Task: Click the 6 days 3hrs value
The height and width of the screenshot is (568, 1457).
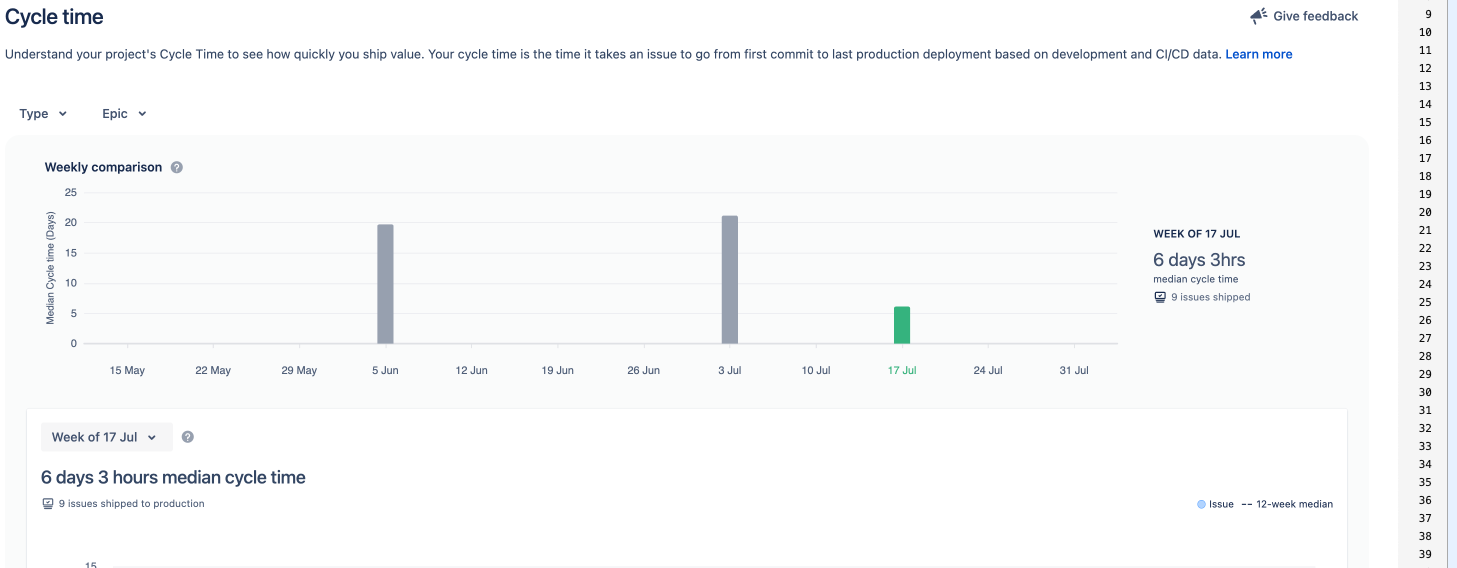Action: pos(1199,260)
